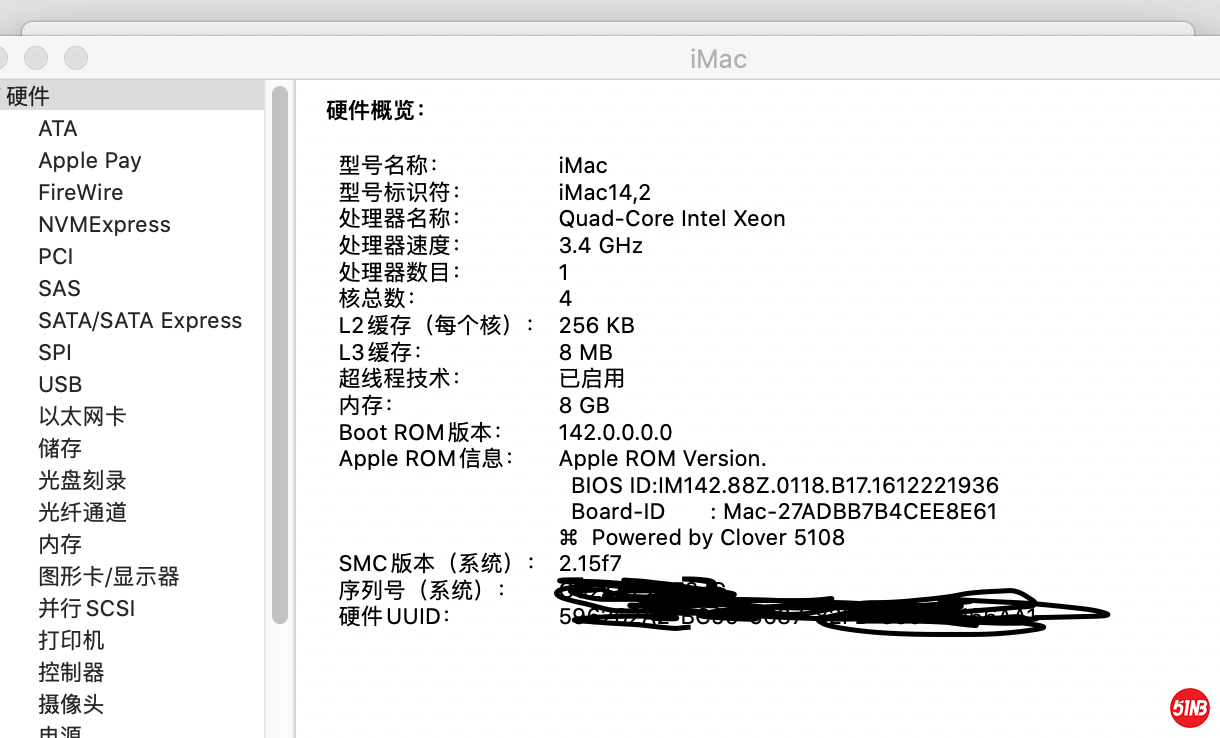1220x738 pixels.
Task: Choose FireWire from the hardware list
Action: pos(81,192)
